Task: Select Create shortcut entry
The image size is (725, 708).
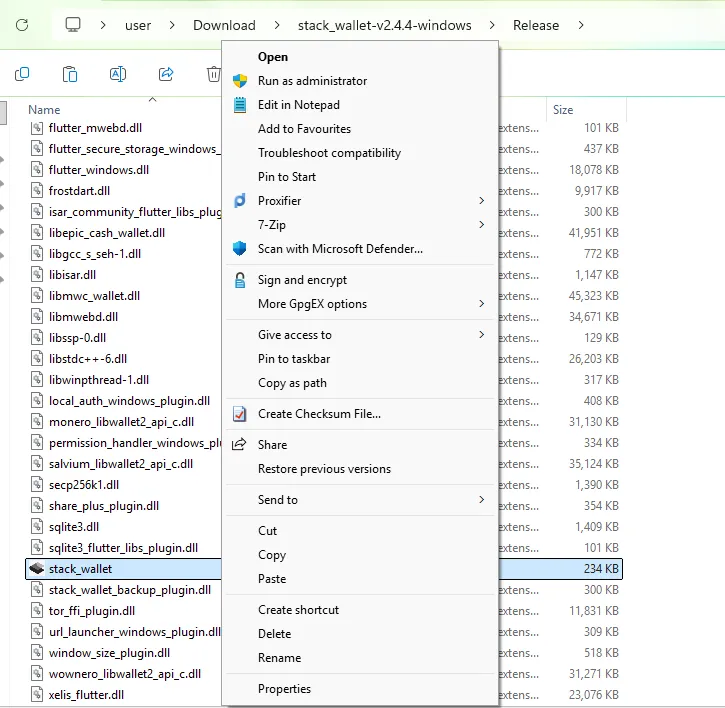Action: tap(360, 610)
